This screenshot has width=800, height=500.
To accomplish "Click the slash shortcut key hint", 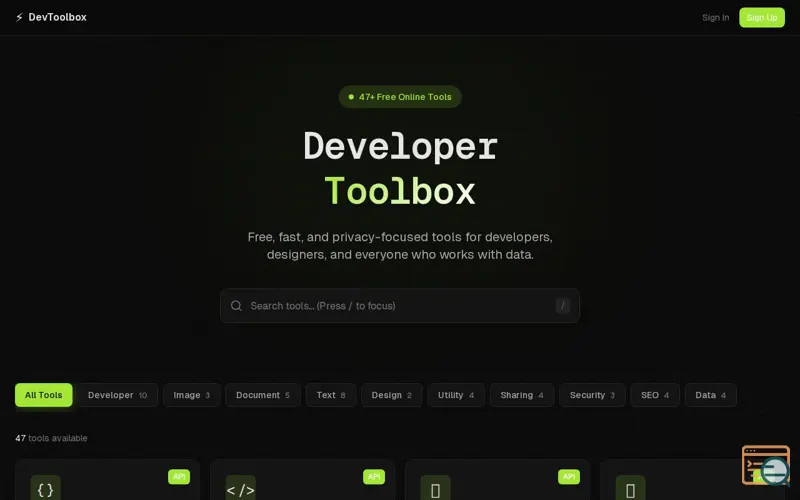I will click(x=562, y=306).
